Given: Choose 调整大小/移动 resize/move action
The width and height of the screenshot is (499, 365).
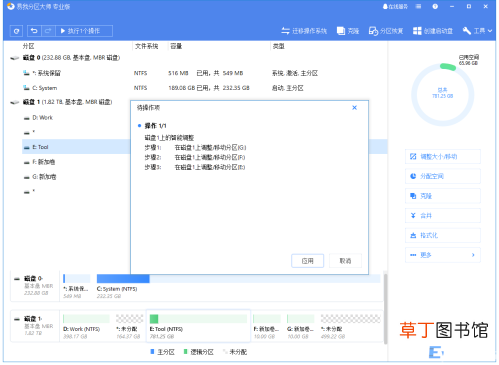Looking at the screenshot, I should click(443, 156).
